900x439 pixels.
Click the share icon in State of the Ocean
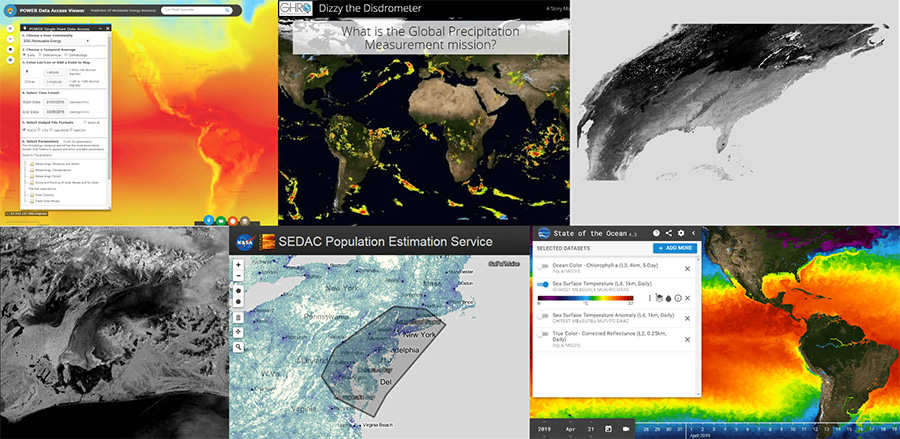[669, 233]
